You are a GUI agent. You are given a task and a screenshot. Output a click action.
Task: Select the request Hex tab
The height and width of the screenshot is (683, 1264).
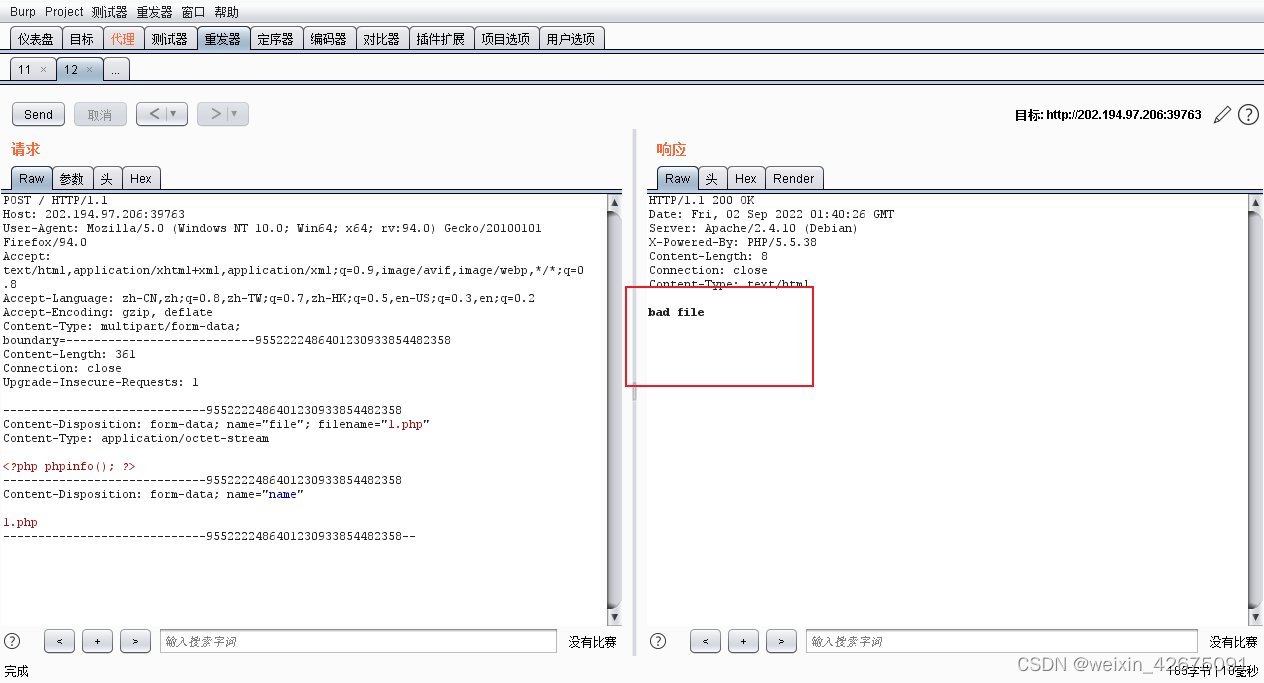pyautogui.click(x=141, y=179)
